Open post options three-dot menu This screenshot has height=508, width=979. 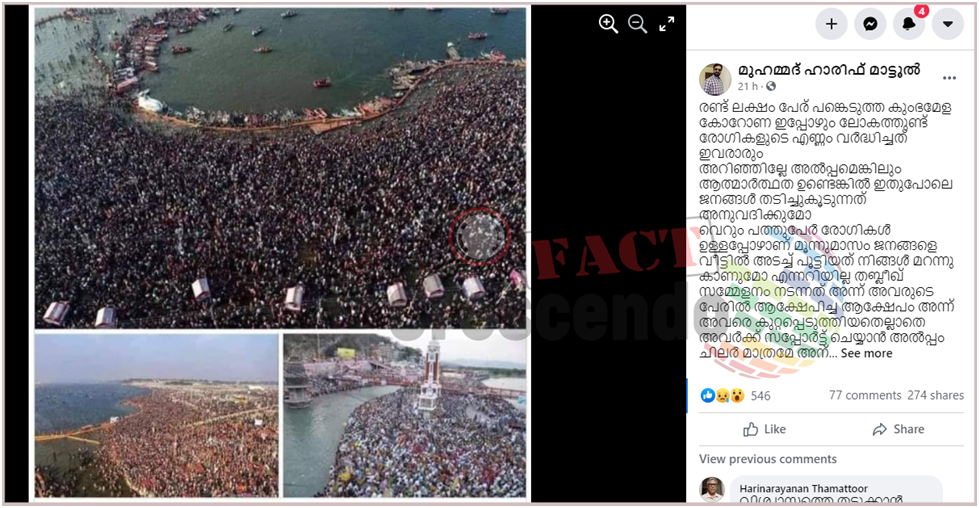(x=949, y=78)
